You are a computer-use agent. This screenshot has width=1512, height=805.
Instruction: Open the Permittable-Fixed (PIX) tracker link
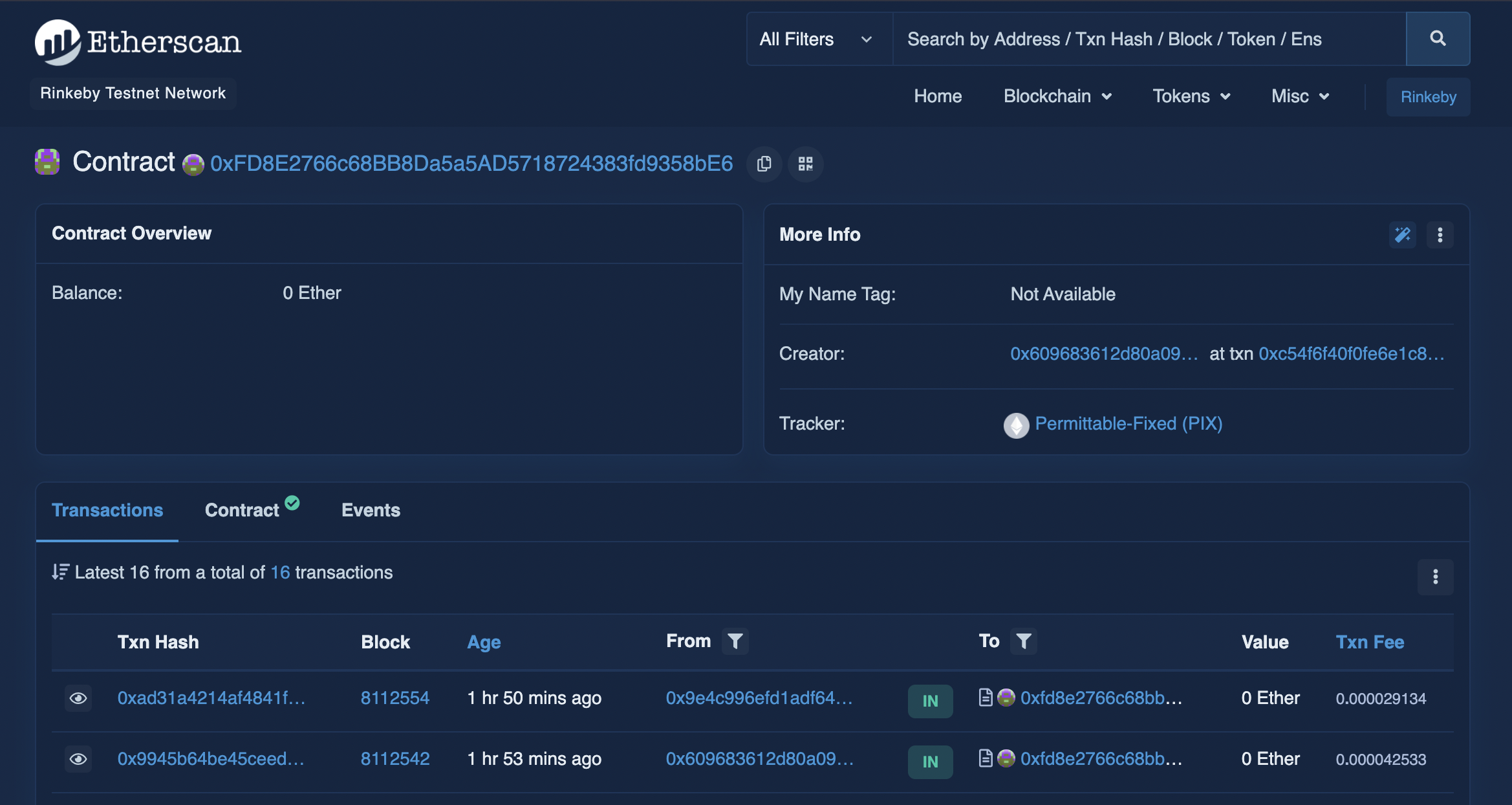1128,424
